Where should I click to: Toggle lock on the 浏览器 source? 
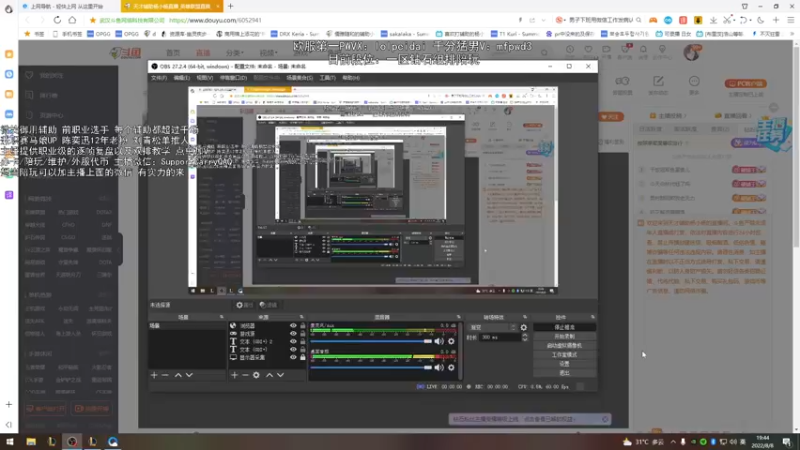(303, 326)
